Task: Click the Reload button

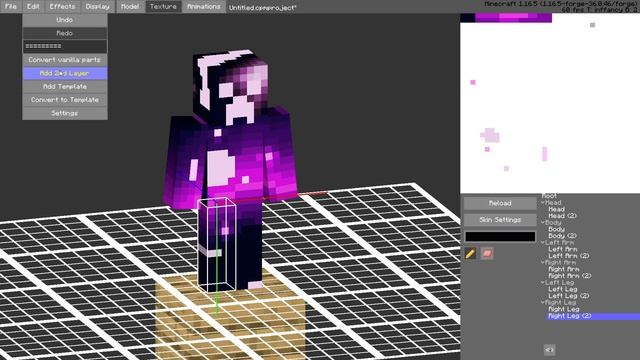Action: [500, 203]
